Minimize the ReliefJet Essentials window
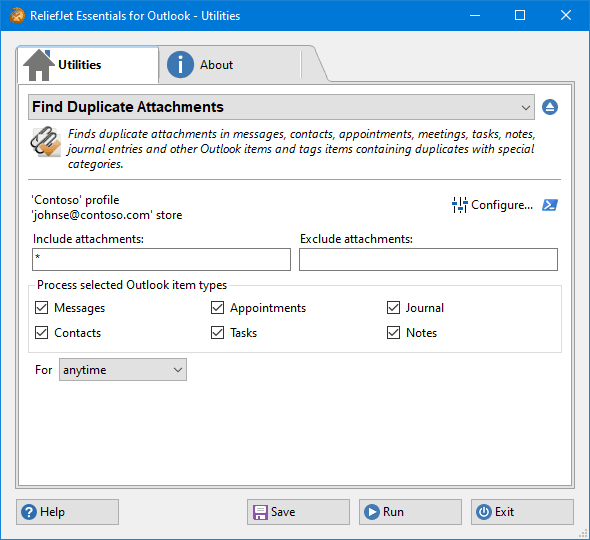590x540 pixels. pyautogui.click(x=475, y=15)
